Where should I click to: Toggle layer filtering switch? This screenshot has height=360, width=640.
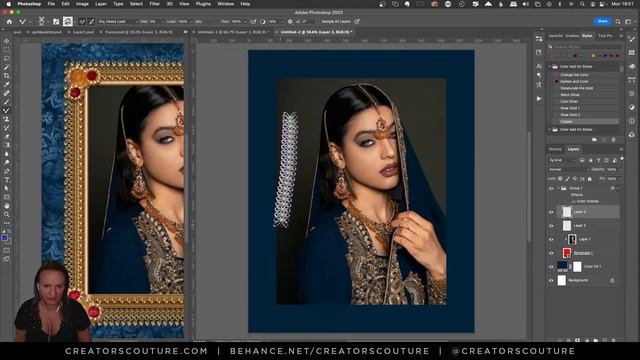[622, 159]
